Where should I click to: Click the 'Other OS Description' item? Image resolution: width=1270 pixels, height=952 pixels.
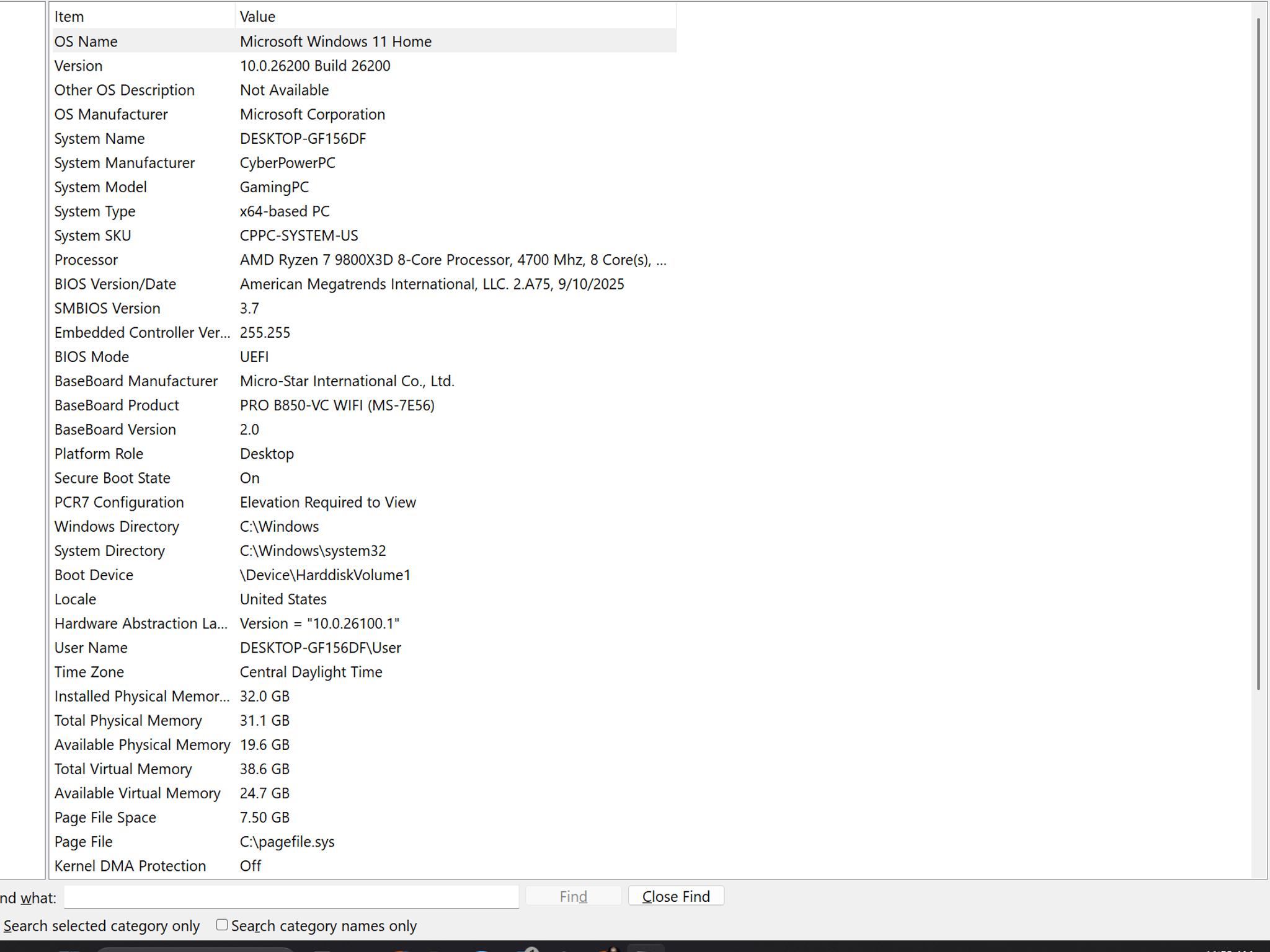[124, 90]
